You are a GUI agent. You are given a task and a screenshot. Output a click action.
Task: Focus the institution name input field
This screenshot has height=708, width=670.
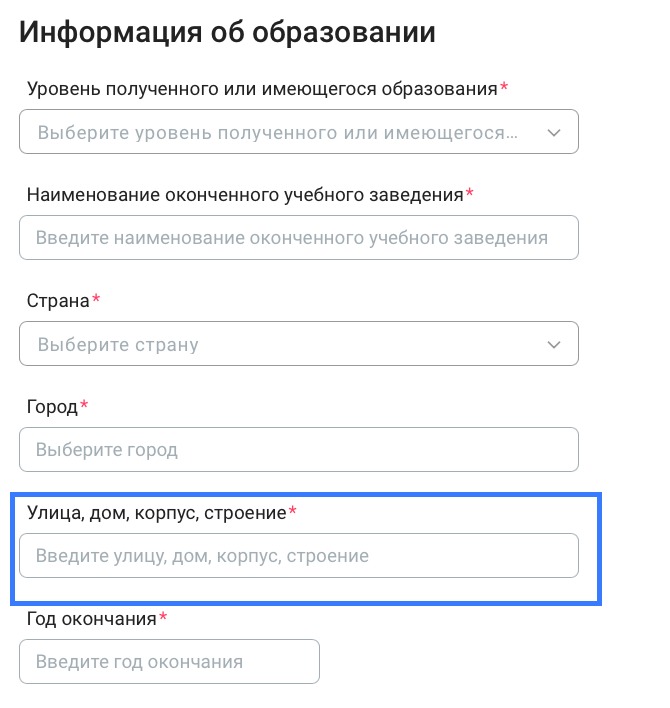pos(298,238)
